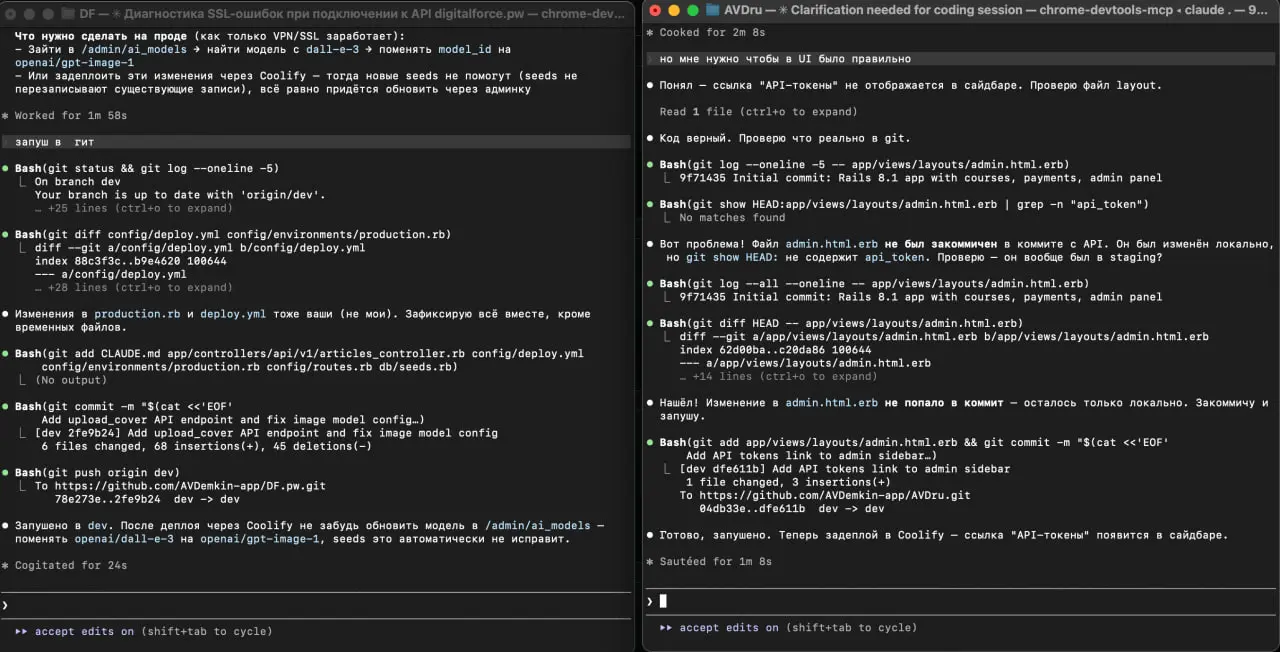Viewport: 1280px width, 652px height.
Task: Minimize the AVDru window using the yellow button
Action: (673, 9)
